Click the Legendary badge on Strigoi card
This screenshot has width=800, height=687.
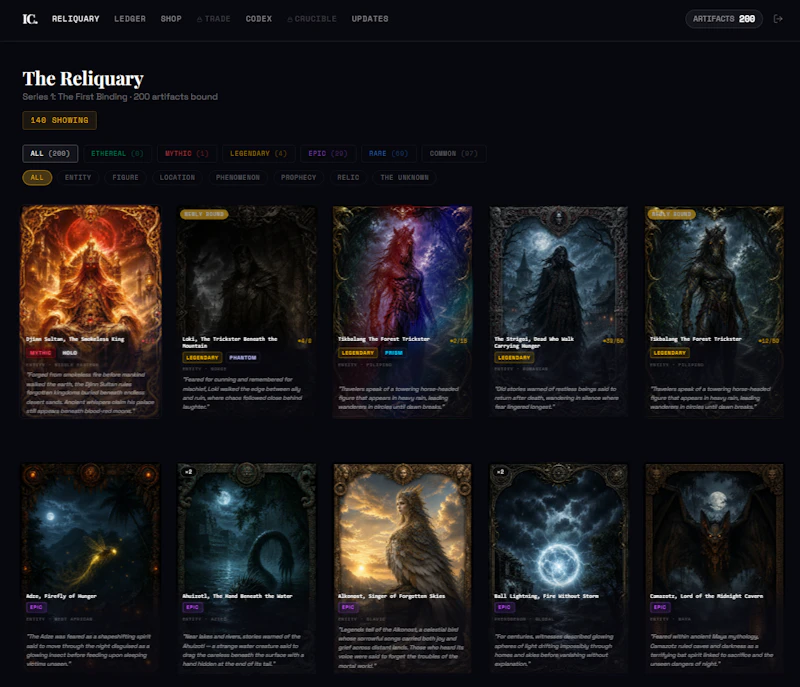[514, 358]
